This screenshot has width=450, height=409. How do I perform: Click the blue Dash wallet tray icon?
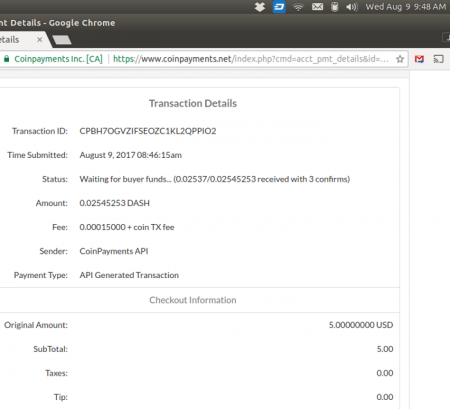[279, 7]
